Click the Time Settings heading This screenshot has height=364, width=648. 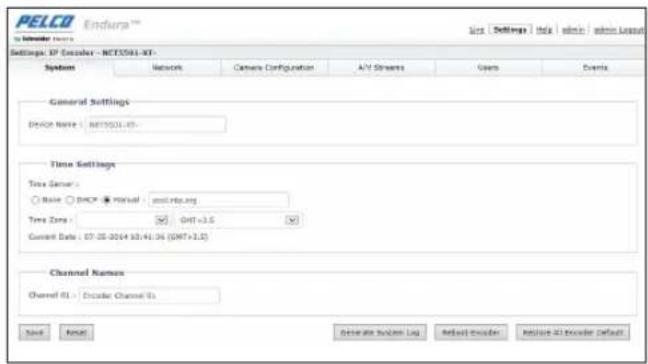[x=83, y=164]
